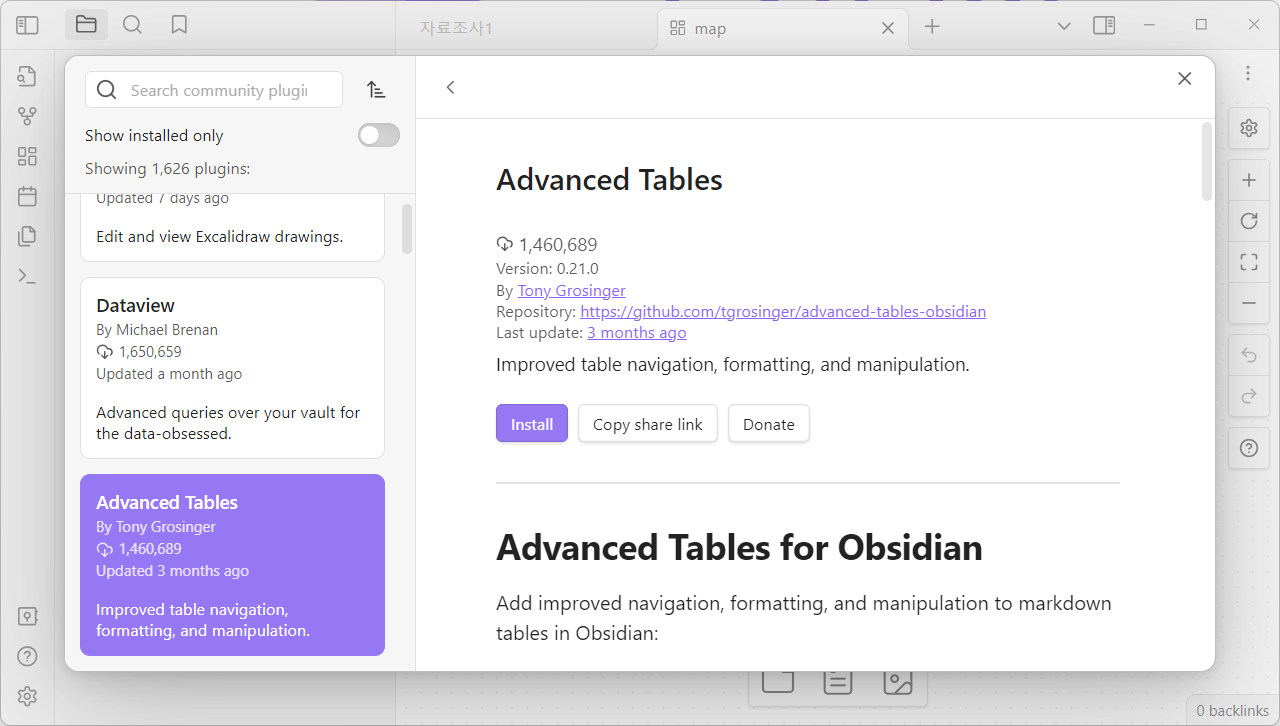Open the bookmarks icon
The image size is (1280, 726).
click(x=179, y=25)
